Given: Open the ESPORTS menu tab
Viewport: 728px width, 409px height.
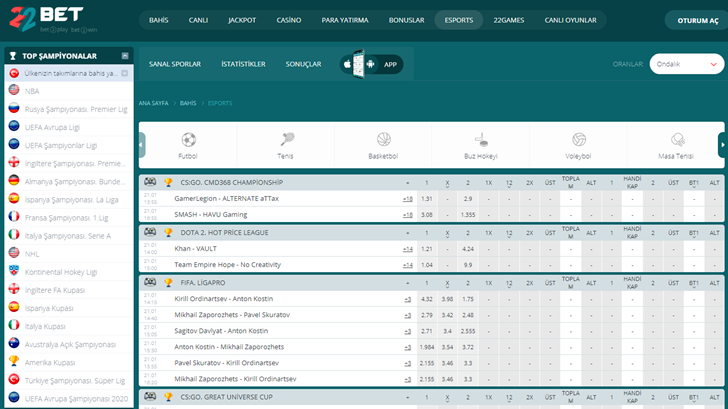Looking at the screenshot, I should (x=459, y=20).
